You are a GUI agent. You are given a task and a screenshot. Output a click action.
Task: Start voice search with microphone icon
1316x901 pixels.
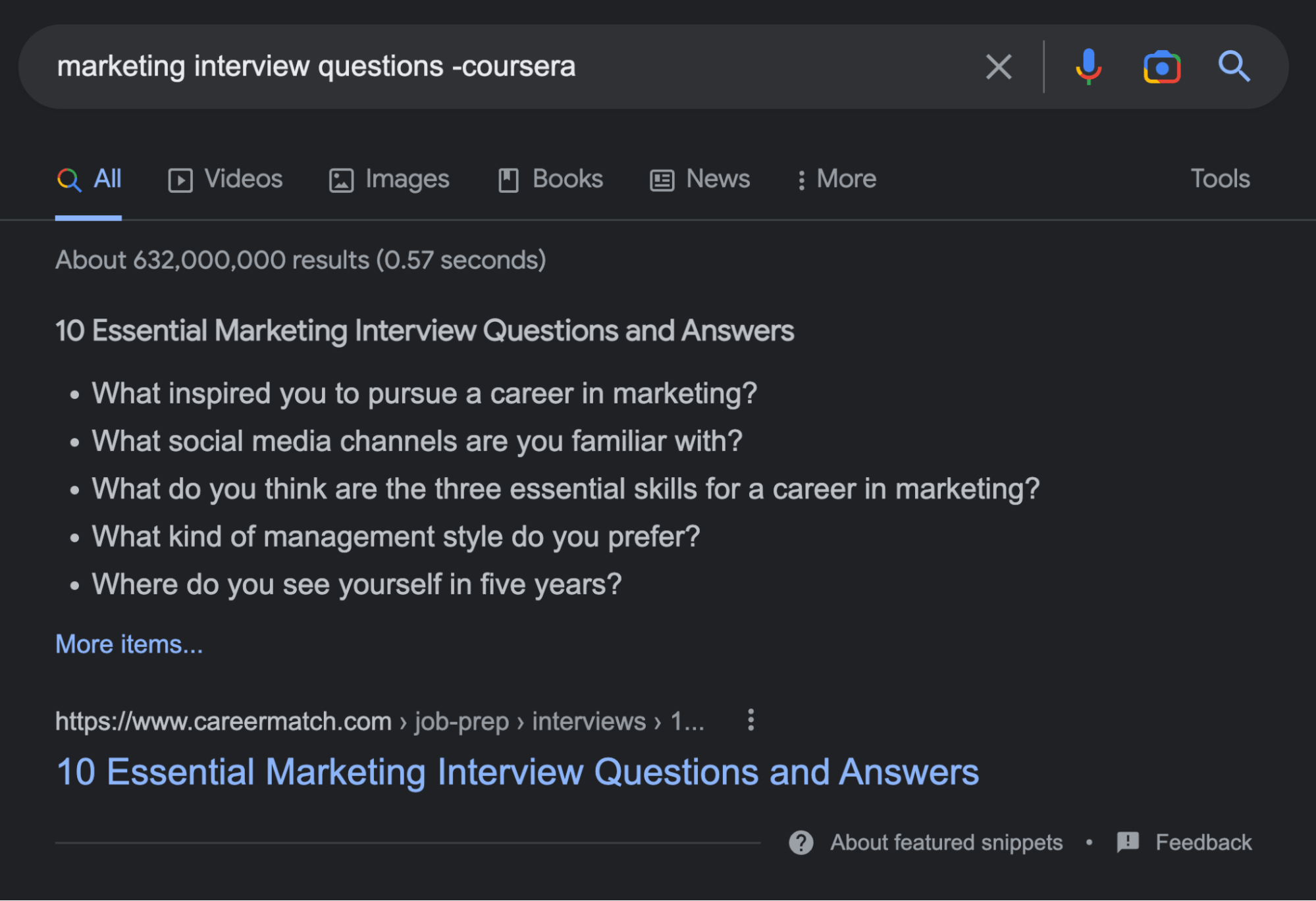pos(1088,66)
